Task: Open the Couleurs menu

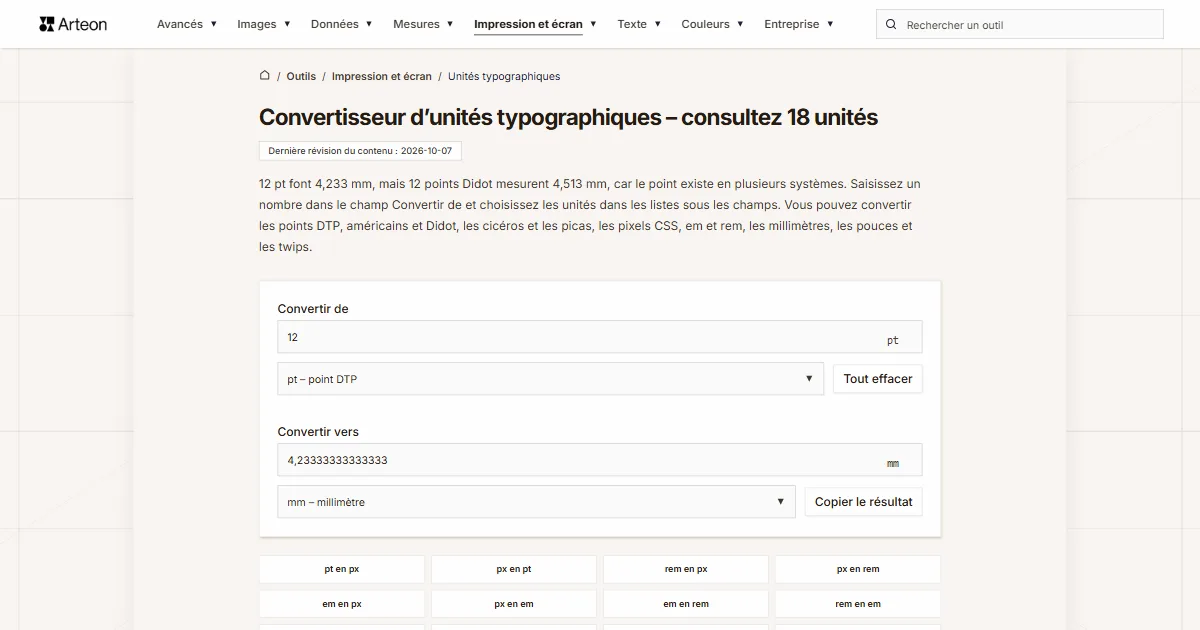Action: (712, 24)
